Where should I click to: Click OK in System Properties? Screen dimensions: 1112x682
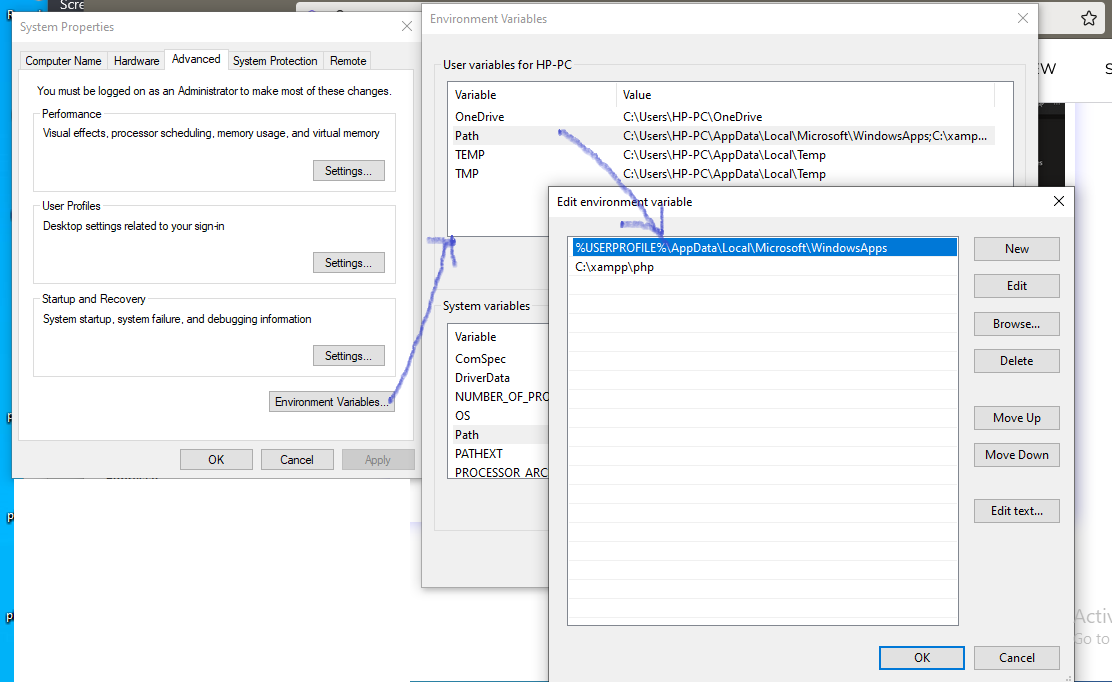click(216, 459)
